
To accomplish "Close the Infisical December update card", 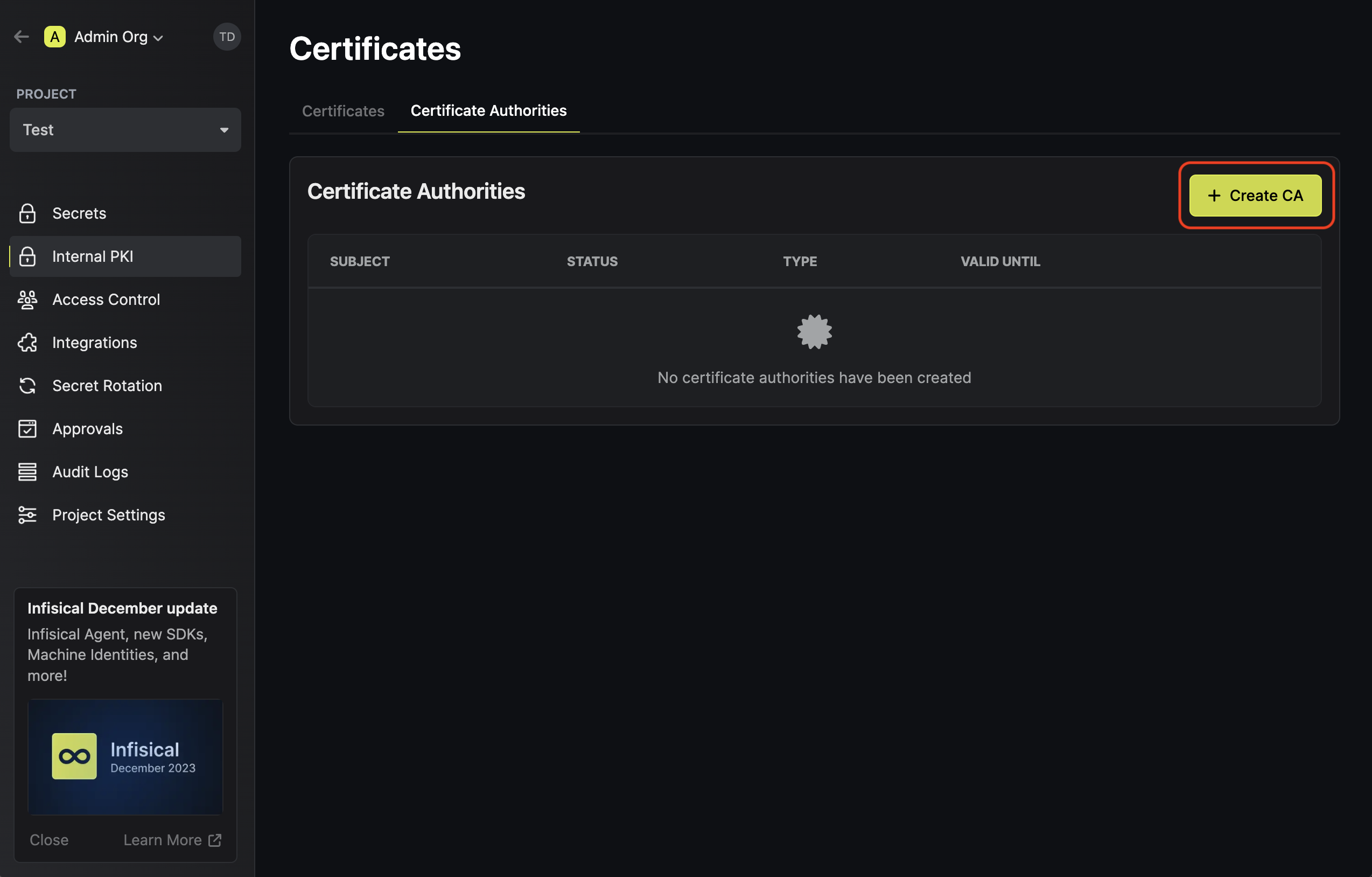I will 49,840.
